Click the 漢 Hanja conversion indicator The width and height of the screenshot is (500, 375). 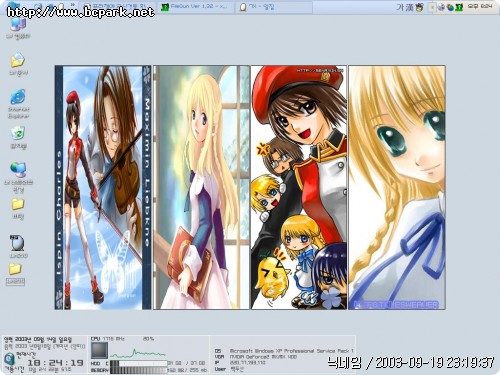point(410,7)
